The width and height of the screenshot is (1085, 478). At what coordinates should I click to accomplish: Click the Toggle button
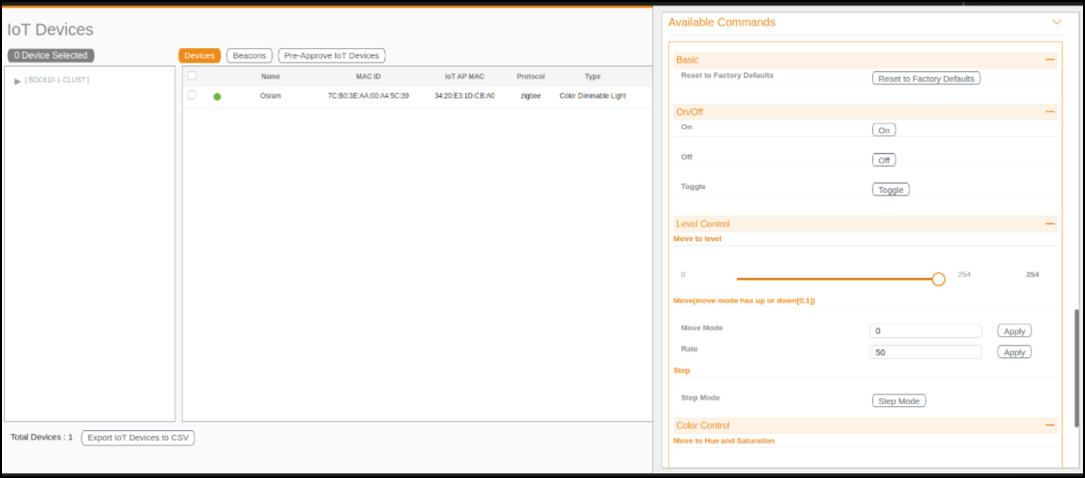891,190
